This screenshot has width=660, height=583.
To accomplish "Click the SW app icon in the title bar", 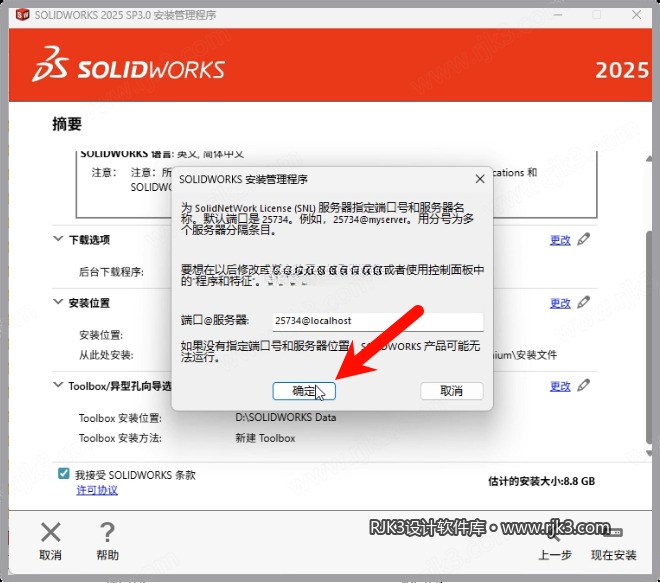I will [x=22, y=15].
